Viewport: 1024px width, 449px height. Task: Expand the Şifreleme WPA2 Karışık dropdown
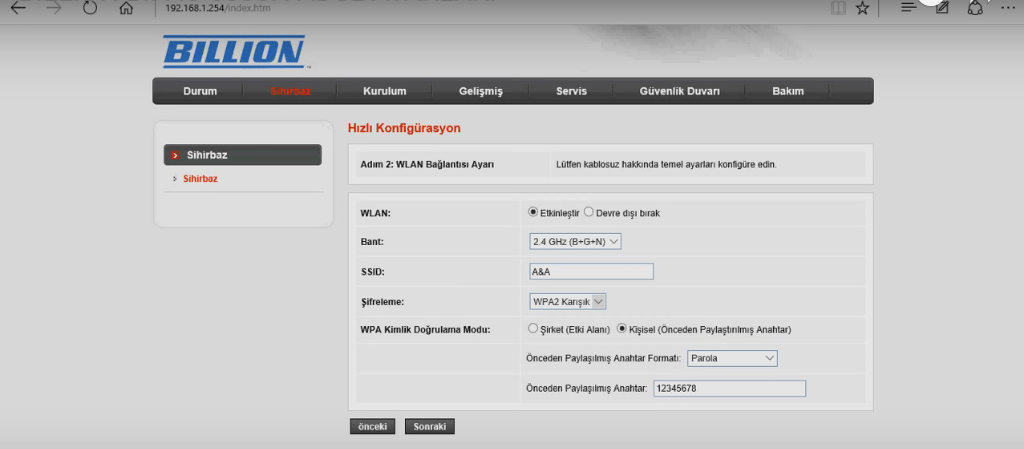(x=567, y=300)
